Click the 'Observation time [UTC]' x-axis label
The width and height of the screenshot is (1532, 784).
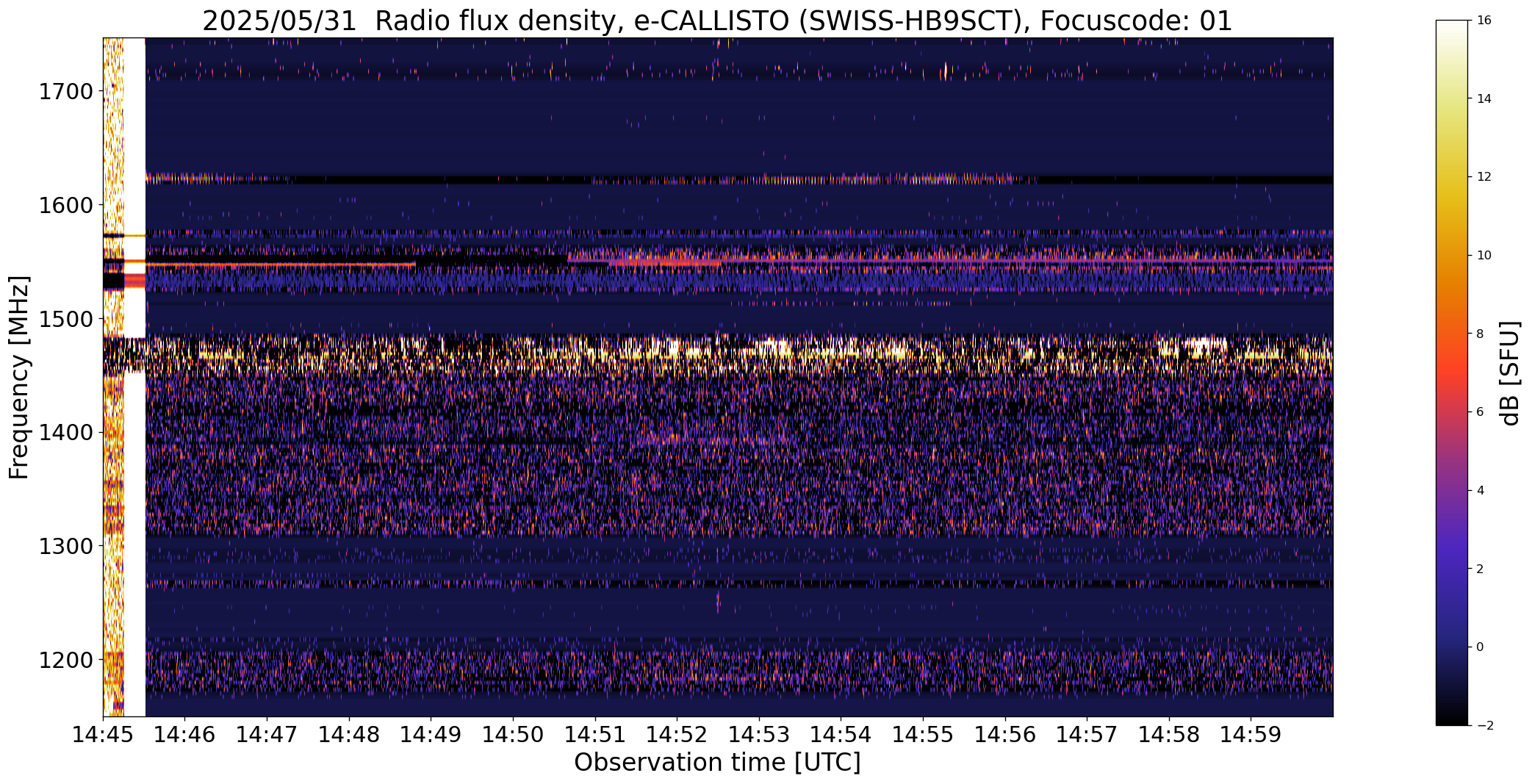717,763
